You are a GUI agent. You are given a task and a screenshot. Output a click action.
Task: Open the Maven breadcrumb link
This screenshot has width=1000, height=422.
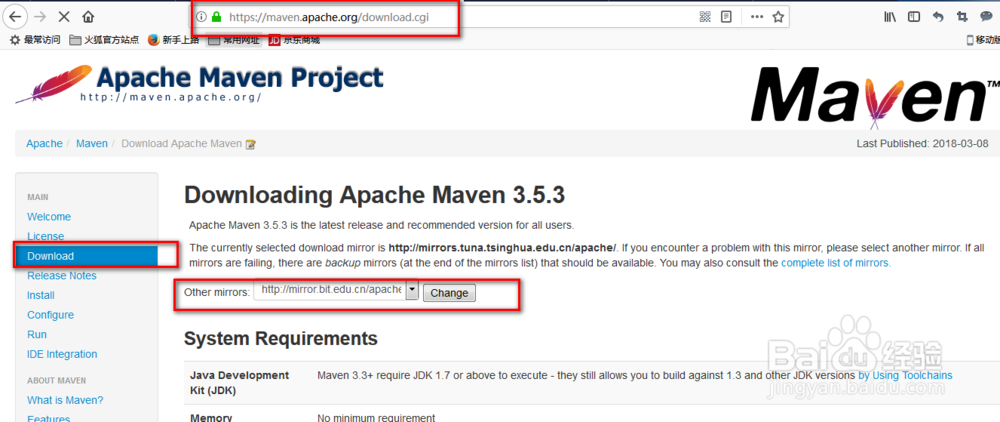pyautogui.click(x=92, y=143)
